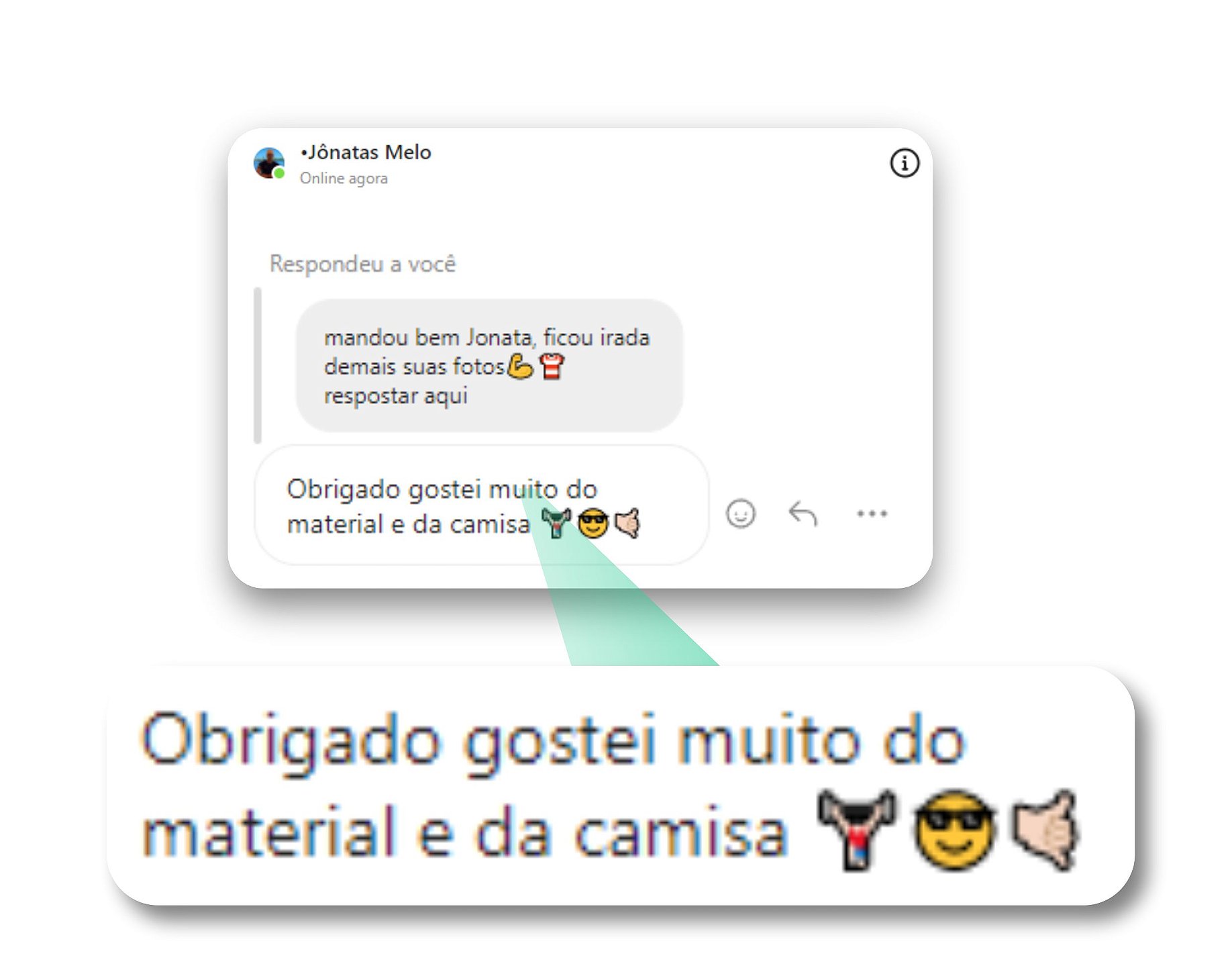Viewport: 1232px width, 972px height.
Task: Click the celebrating person emoji in the reply
Action: pyautogui.click(x=556, y=523)
